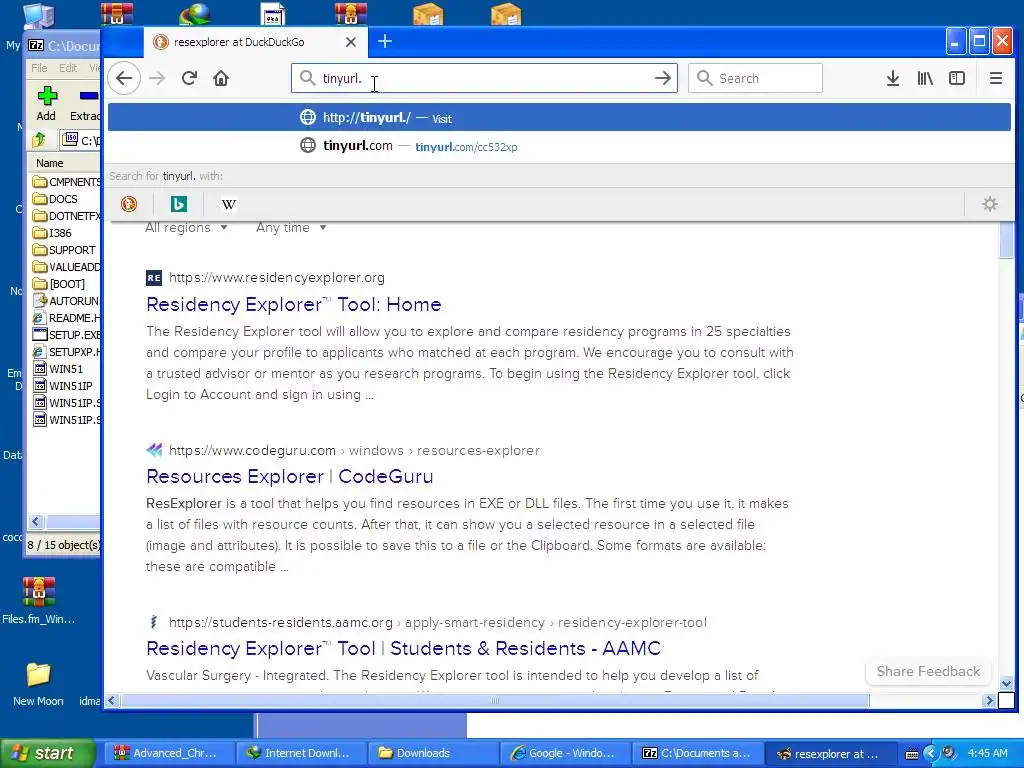Select the tinyurl.com/cc532xp suggestion

559,146
